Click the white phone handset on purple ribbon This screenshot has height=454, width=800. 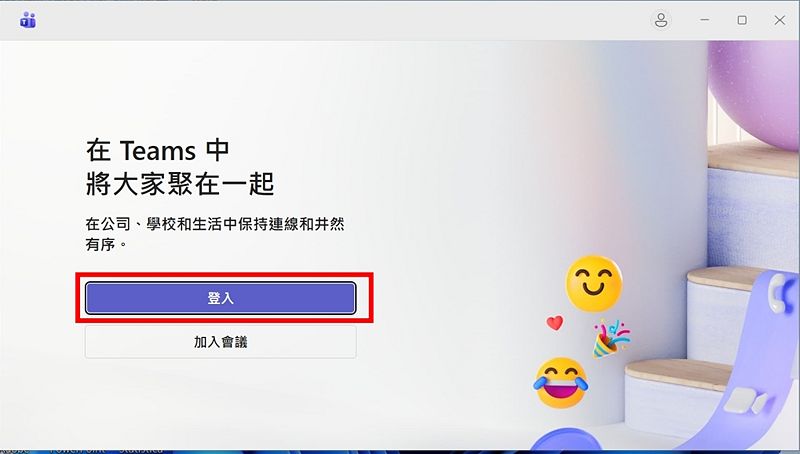coord(777,293)
